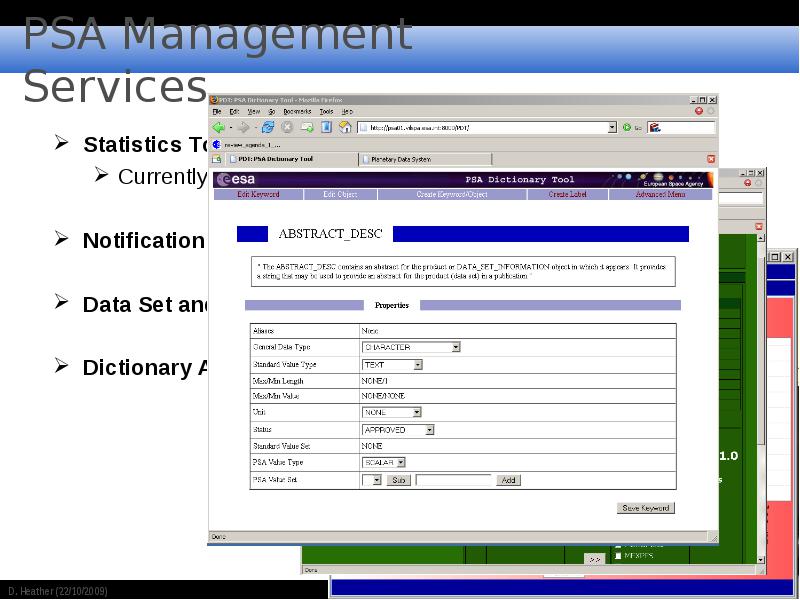Image resolution: width=800 pixels, height=600 pixels.
Task: Click the new tab icon beside tabs
Action: click(216, 159)
